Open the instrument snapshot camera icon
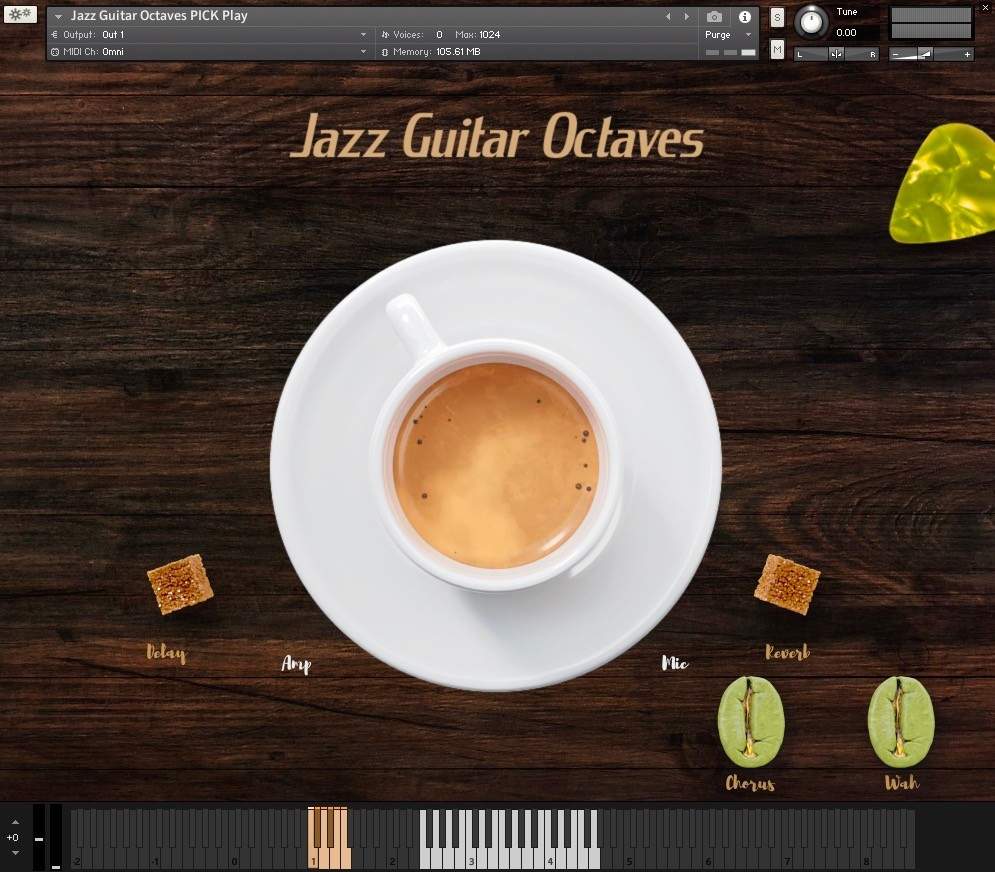This screenshot has height=872, width=995. point(714,16)
